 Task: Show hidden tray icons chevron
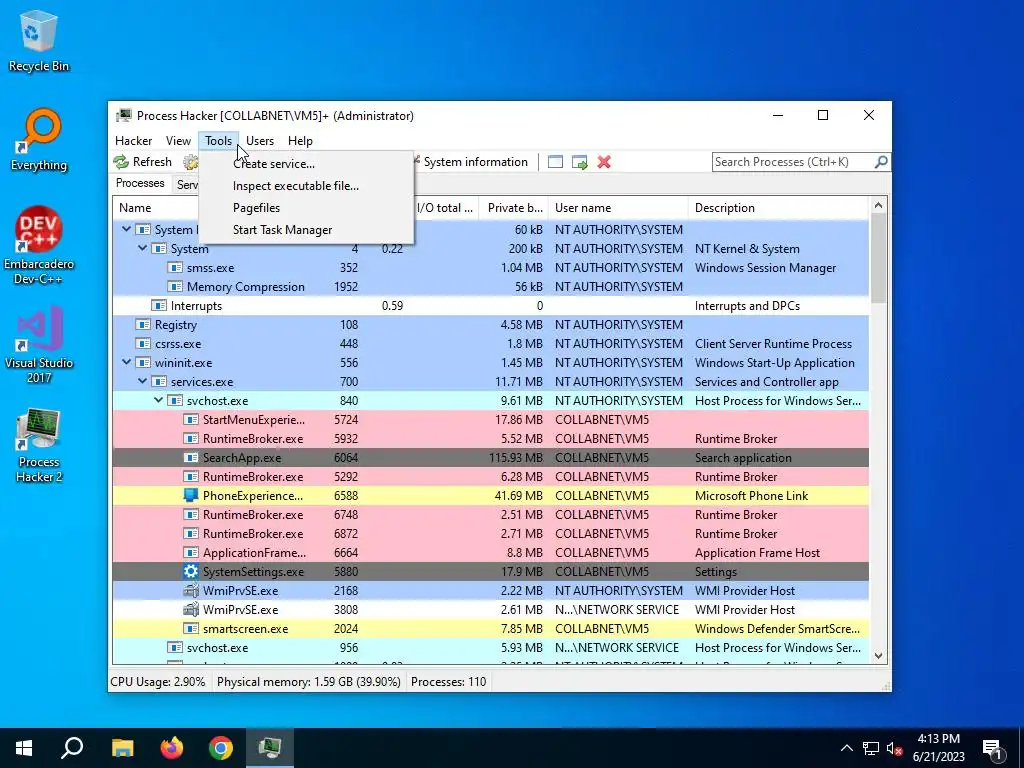[x=846, y=748]
